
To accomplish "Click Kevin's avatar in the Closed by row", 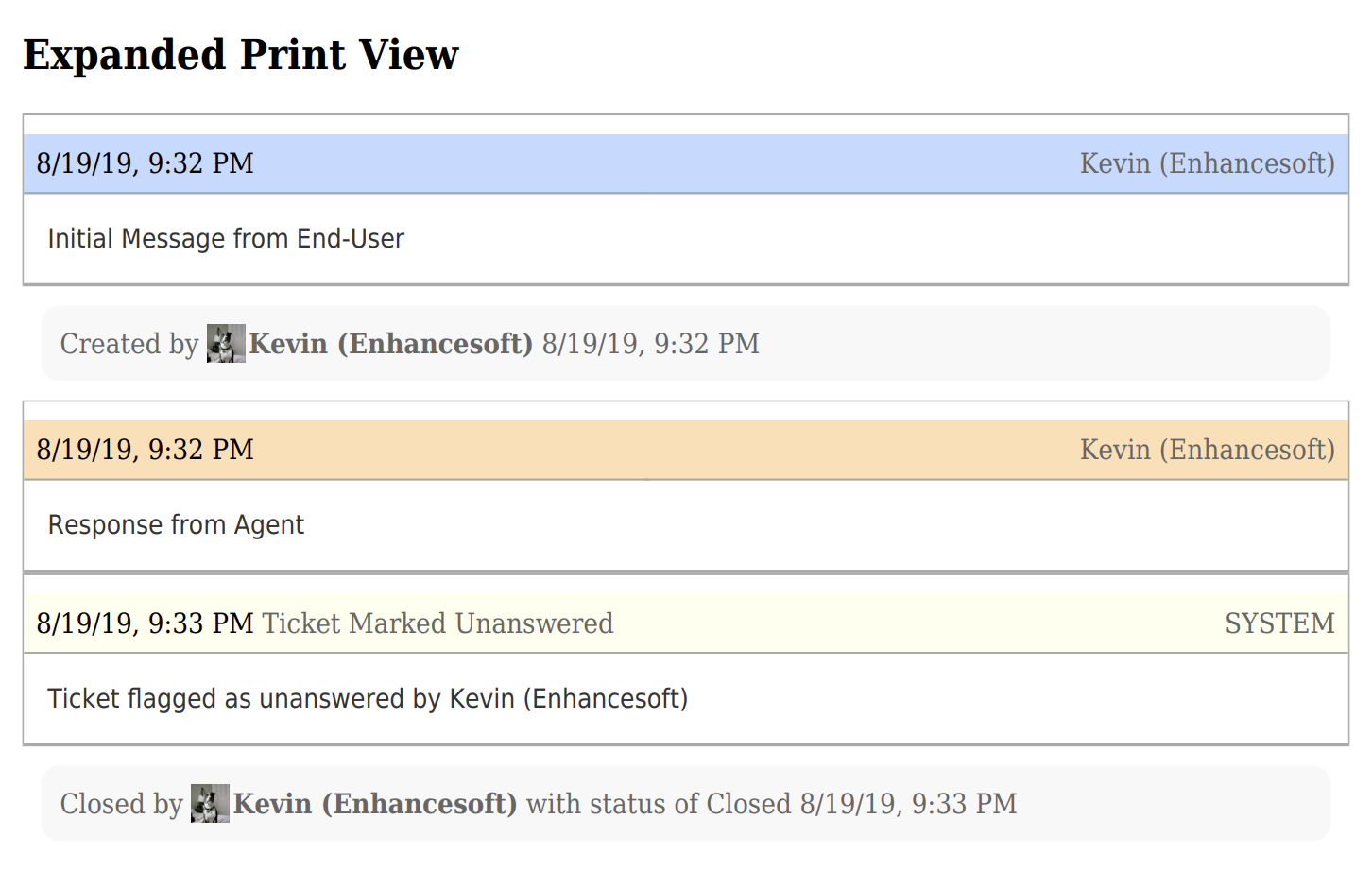I will point(210,804).
